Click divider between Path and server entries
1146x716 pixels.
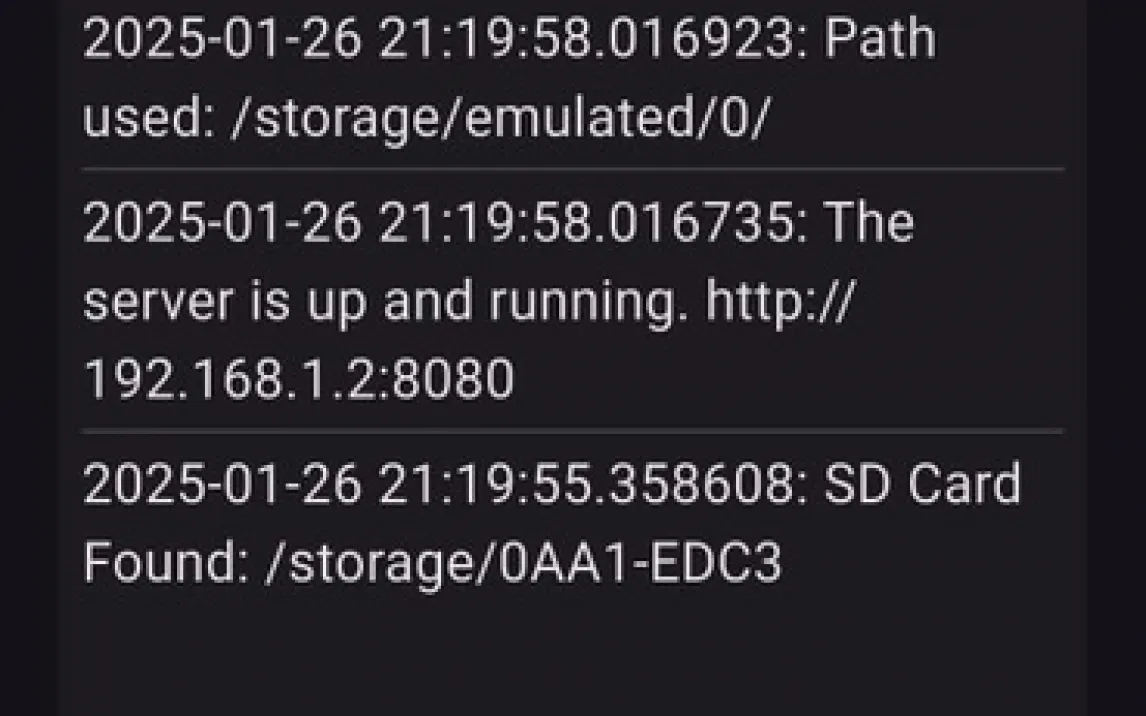point(572,169)
